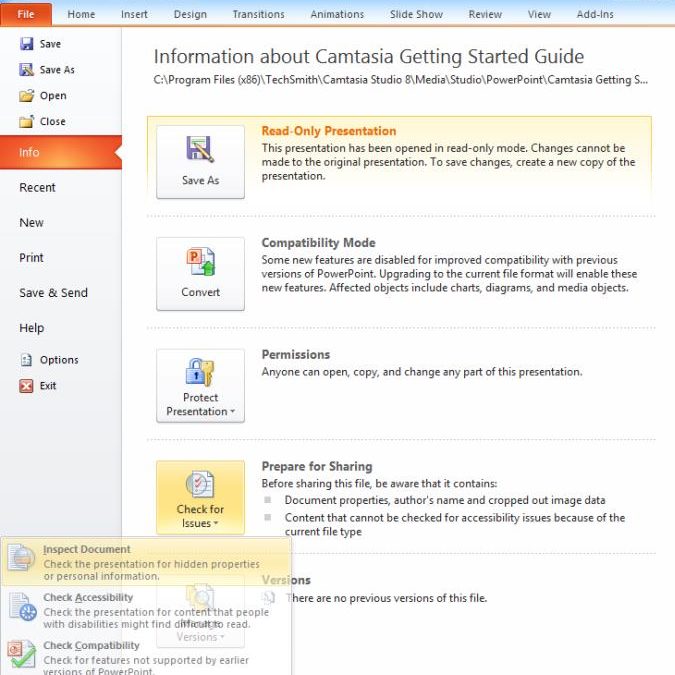Expand the Protect Presentation dropdown
Screen dimensions: 675x675
(200, 385)
